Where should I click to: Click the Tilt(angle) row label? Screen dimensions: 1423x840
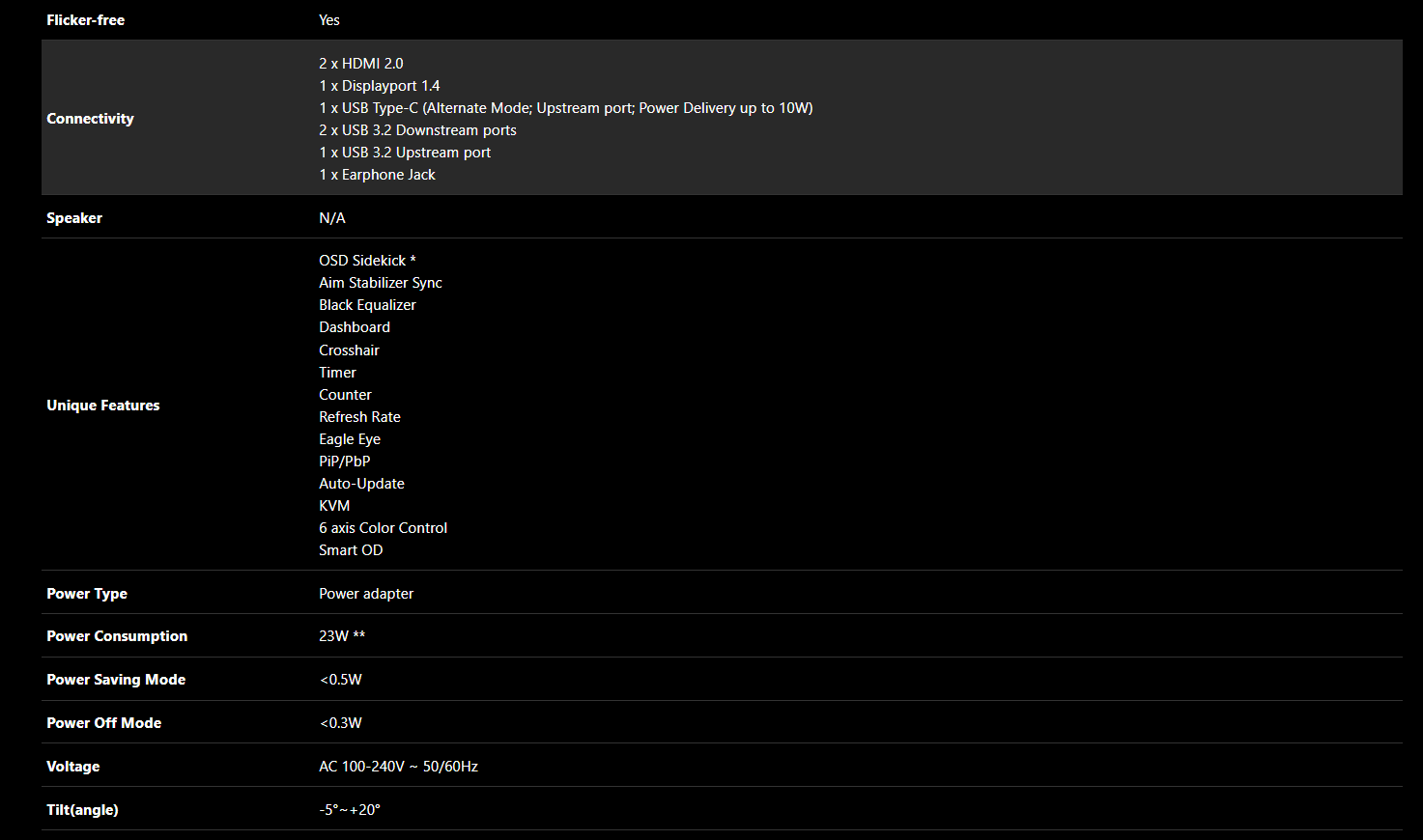click(x=82, y=810)
